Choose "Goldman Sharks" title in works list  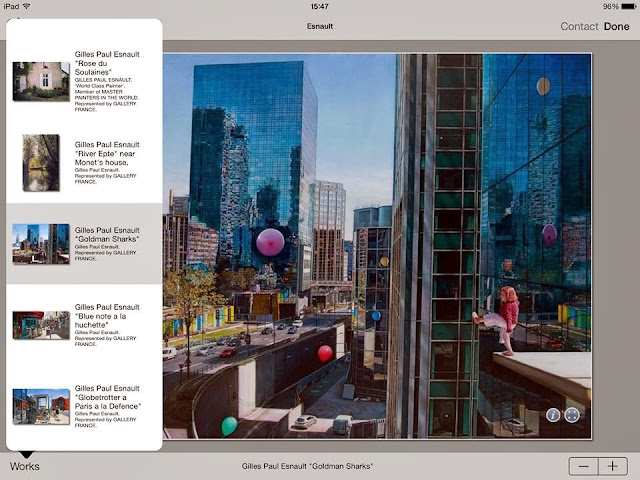[x=107, y=234]
